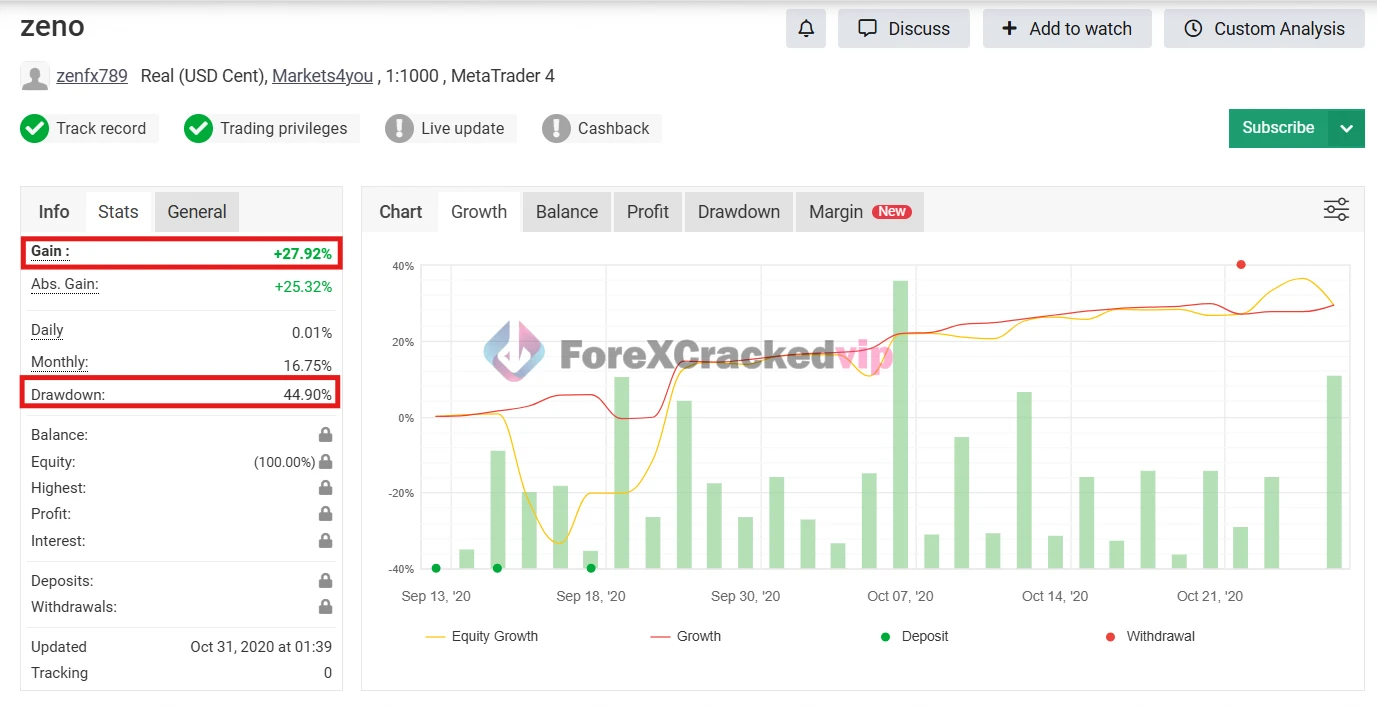
Task: Click the zenfx789 user avatar icon
Action: pos(35,76)
